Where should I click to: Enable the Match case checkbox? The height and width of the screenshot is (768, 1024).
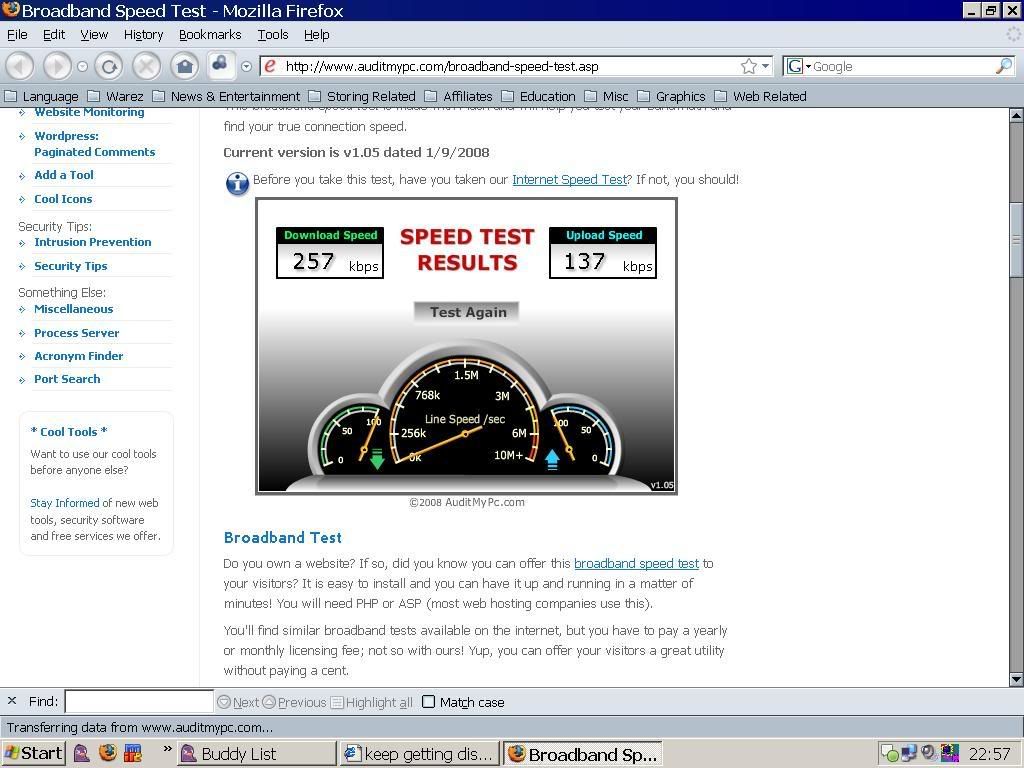point(429,702)
